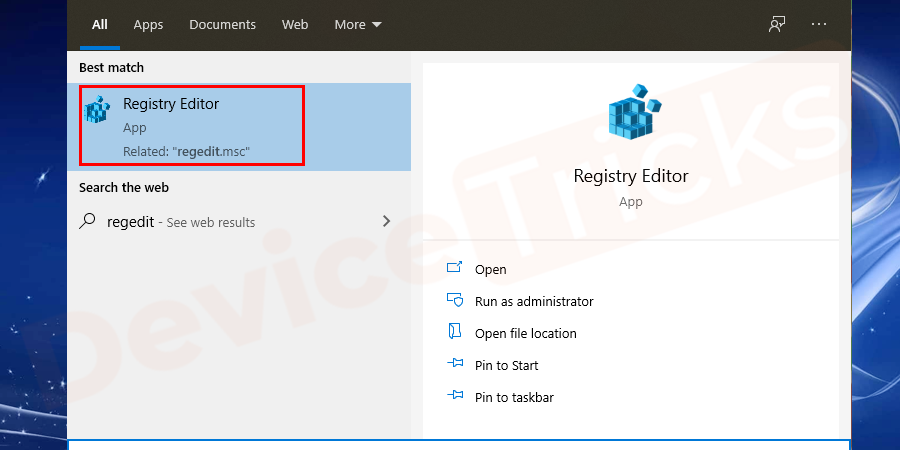Open the feedback icon in header

point(777,24)
